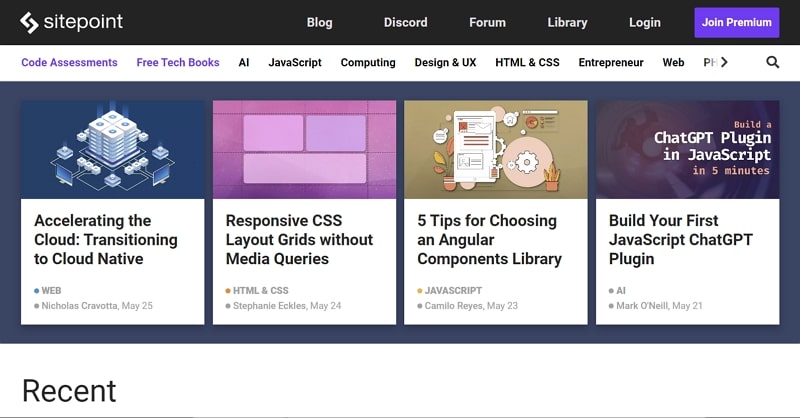Select the Design & UX category tab
800x418 pixels.
pyautogui.click(x=445, y=62)
